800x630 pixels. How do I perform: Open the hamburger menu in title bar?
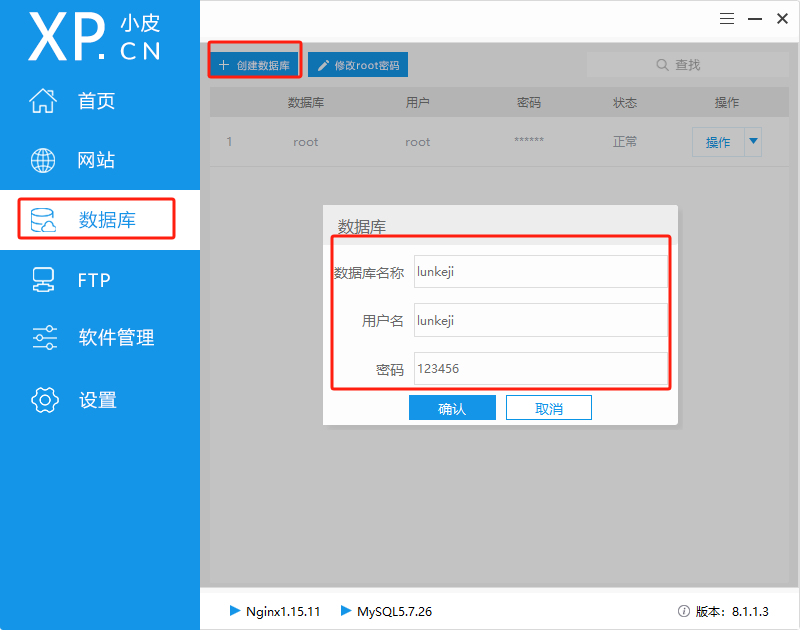click(728, 18)
